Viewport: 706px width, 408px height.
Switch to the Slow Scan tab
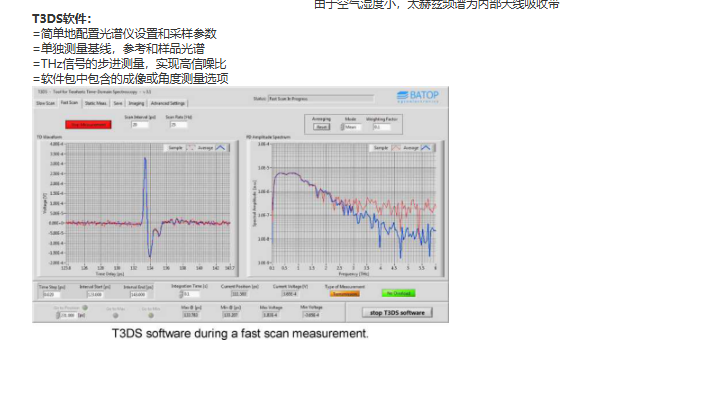(46, 102)
